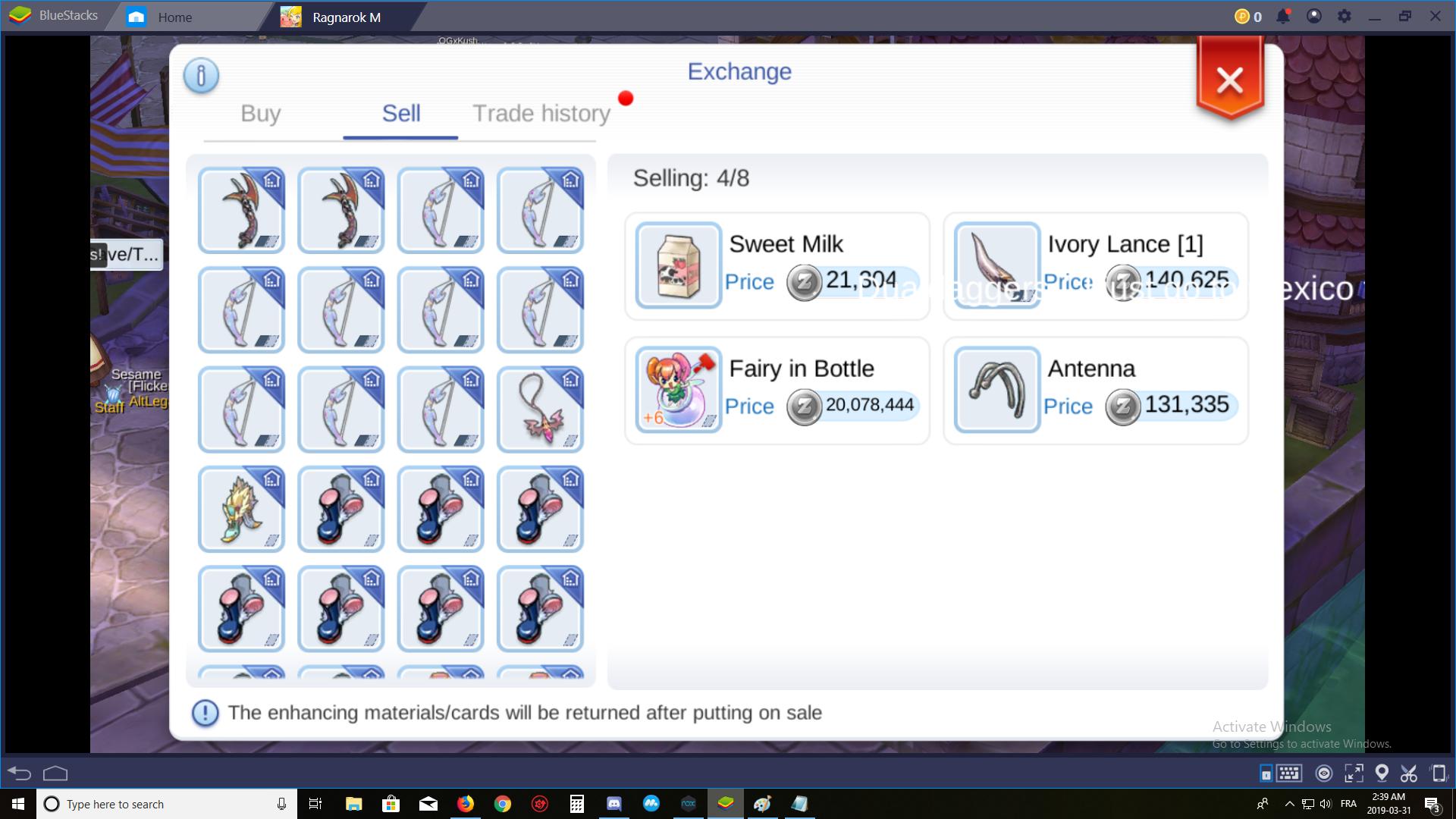Image resolution: width=1456 pixels, height=819 pixels.
Task: Open Discord from the taskbar
Action: (613, 804)
